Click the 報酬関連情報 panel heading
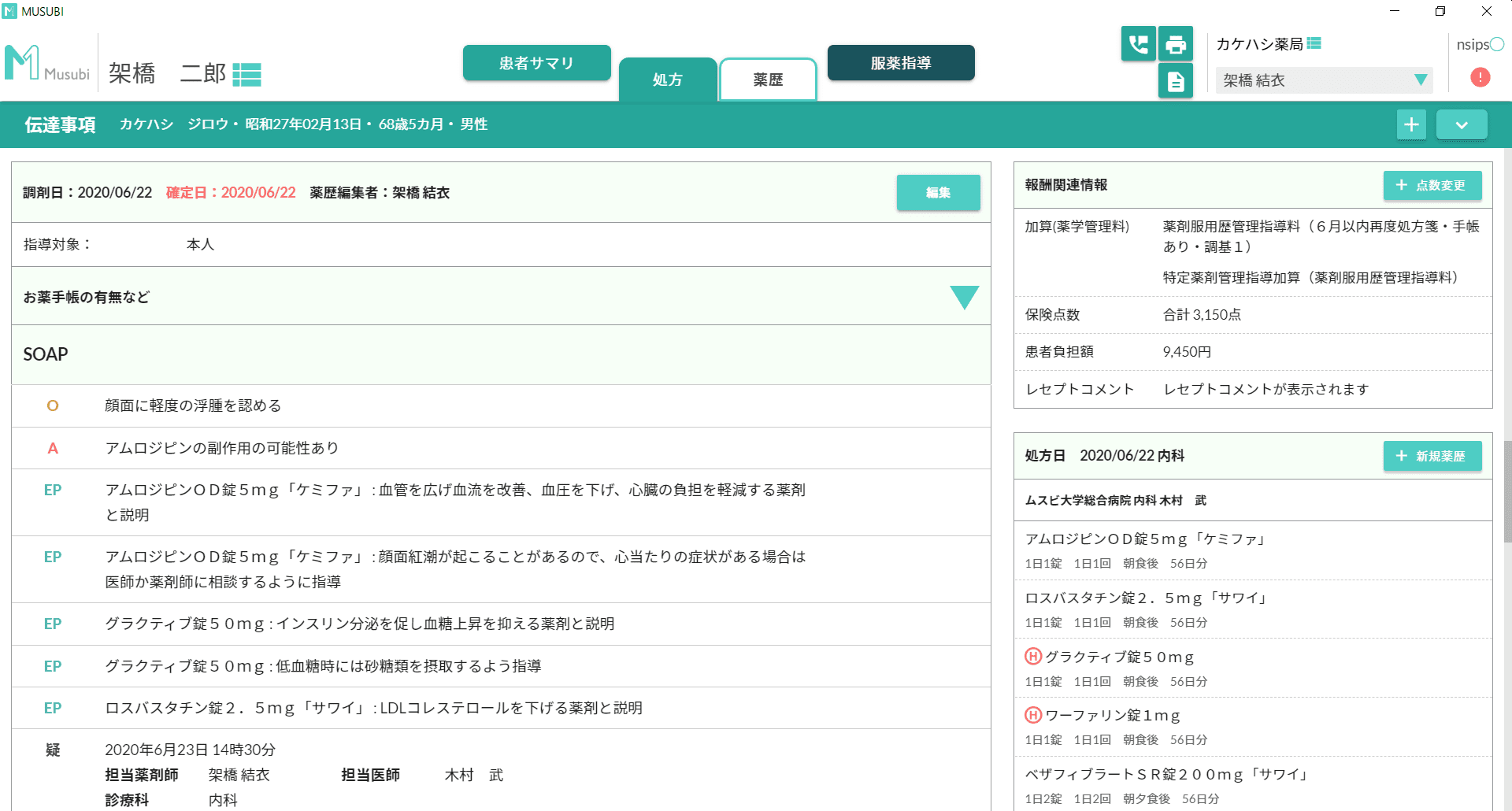1512x811 pixels. point(1066,185)
